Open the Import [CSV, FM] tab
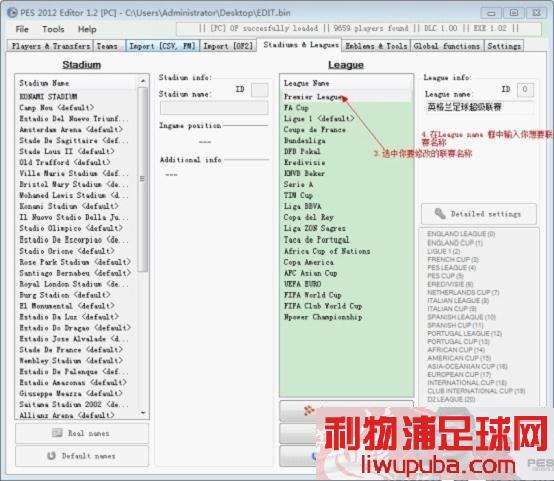 pos(163,46)
